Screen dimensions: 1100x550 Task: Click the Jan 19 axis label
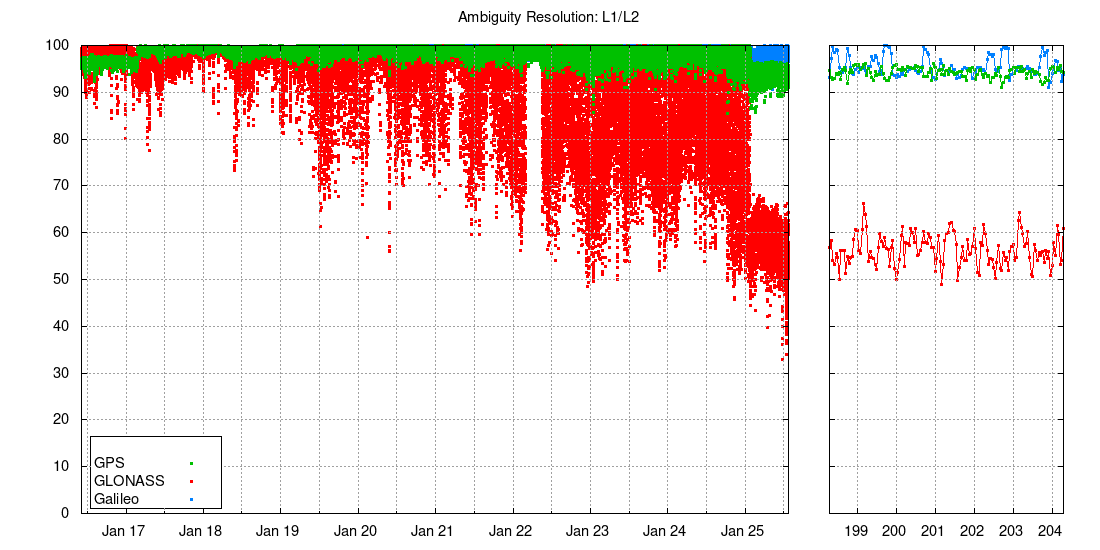pyautogui.click(x=279, y=530)
